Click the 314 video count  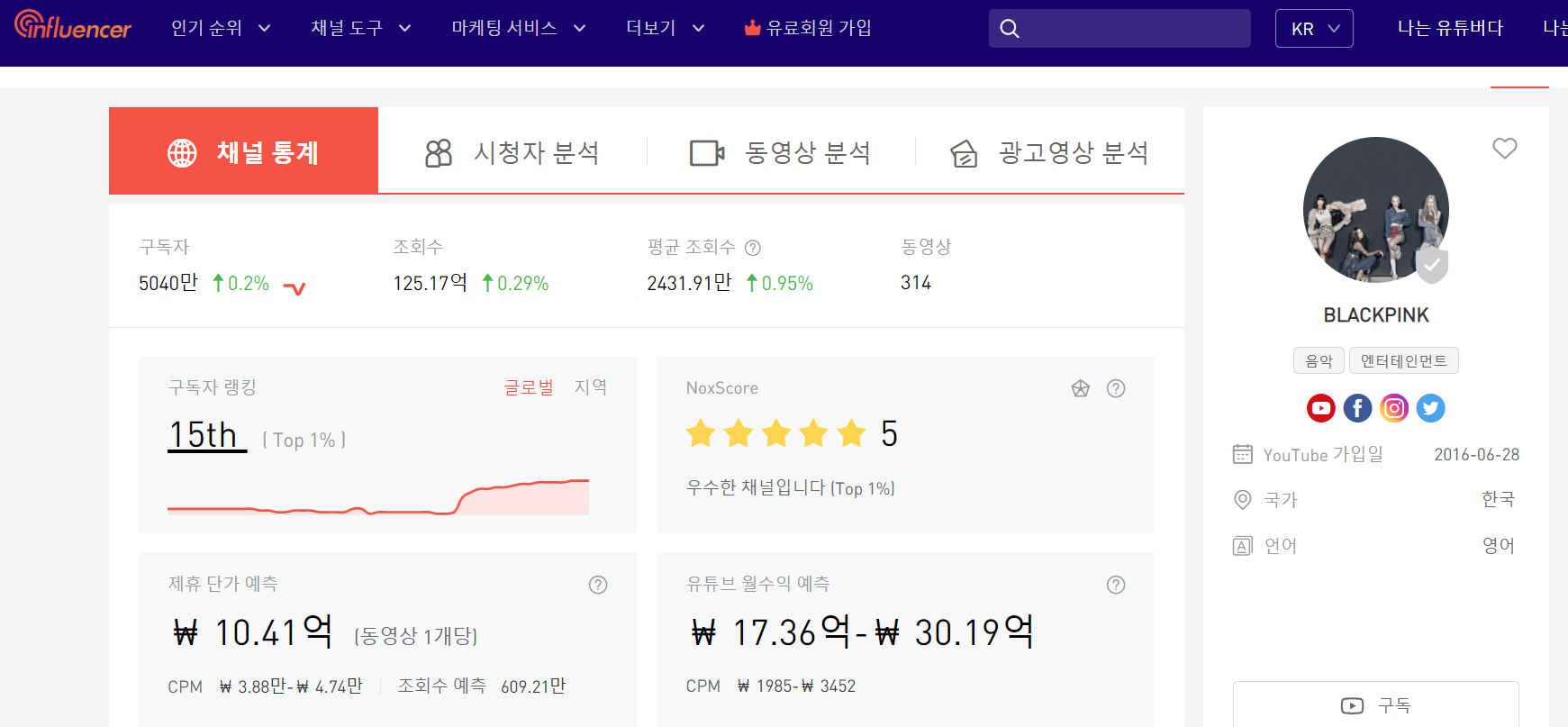point(916,283)
